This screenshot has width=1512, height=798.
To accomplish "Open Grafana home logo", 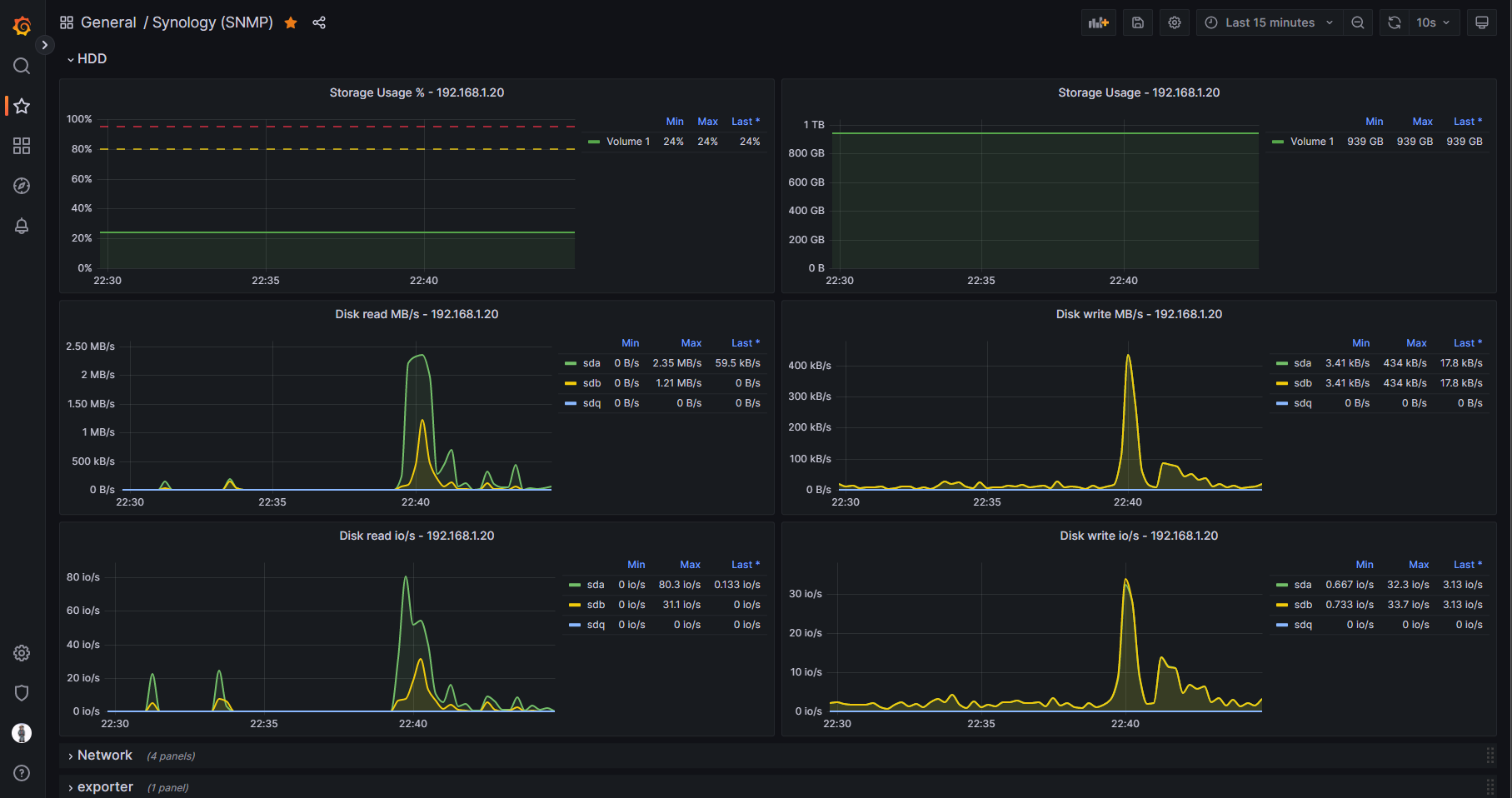I will tap(22, 26).
